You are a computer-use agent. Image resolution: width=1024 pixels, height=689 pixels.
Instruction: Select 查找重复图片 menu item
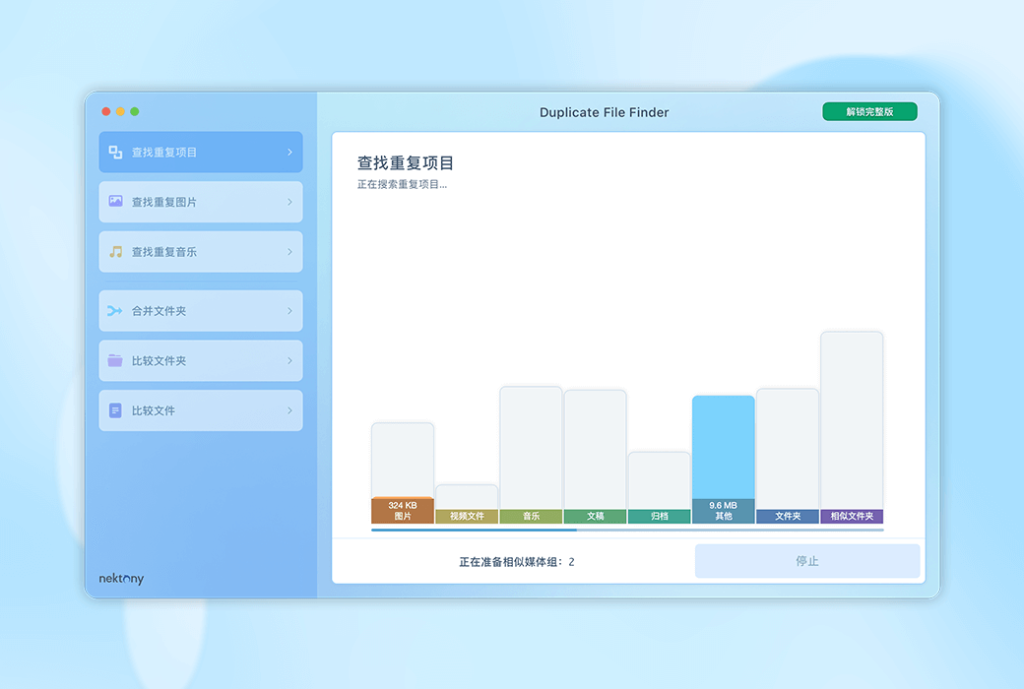click(200, 202)
